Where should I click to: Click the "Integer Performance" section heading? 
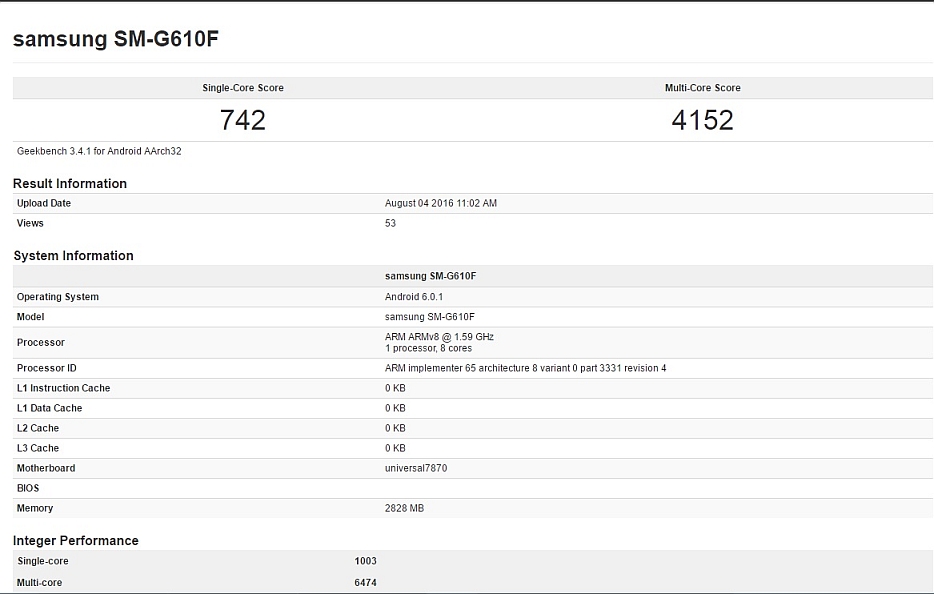(76, 540)
